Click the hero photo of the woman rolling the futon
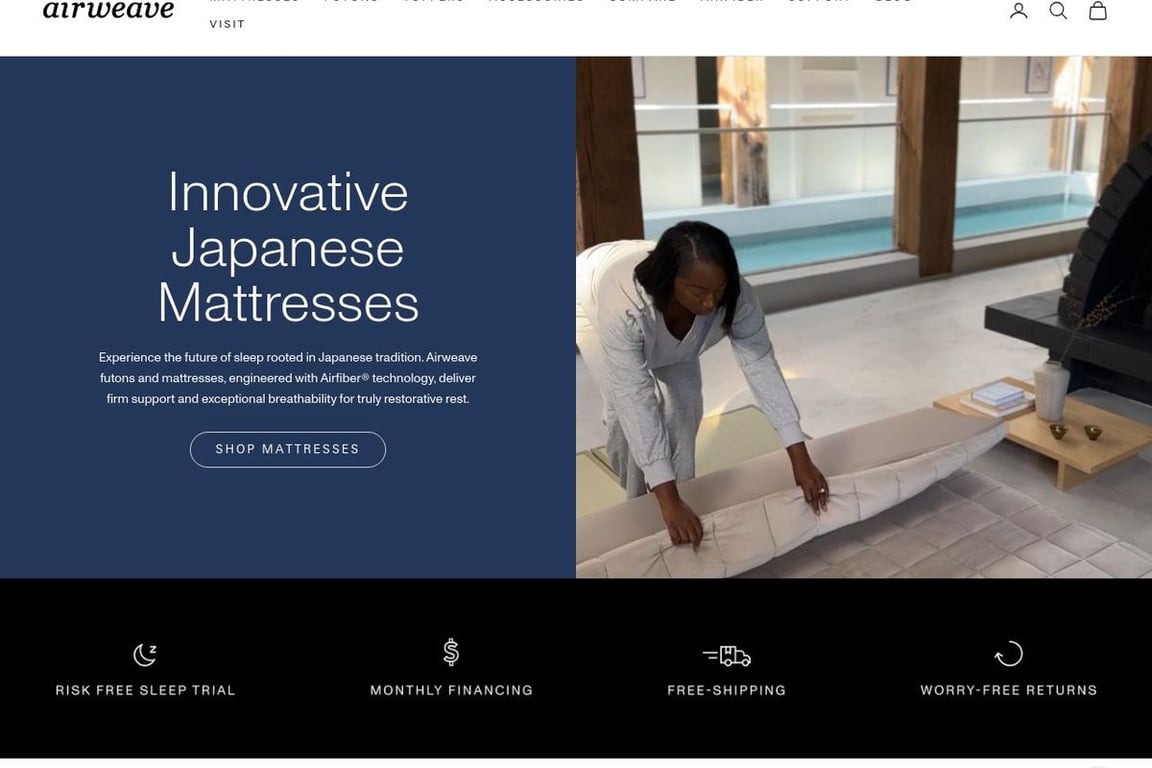Image resolution: width=1152 pixels, height=768 pixels. click(x=864, y=317)
